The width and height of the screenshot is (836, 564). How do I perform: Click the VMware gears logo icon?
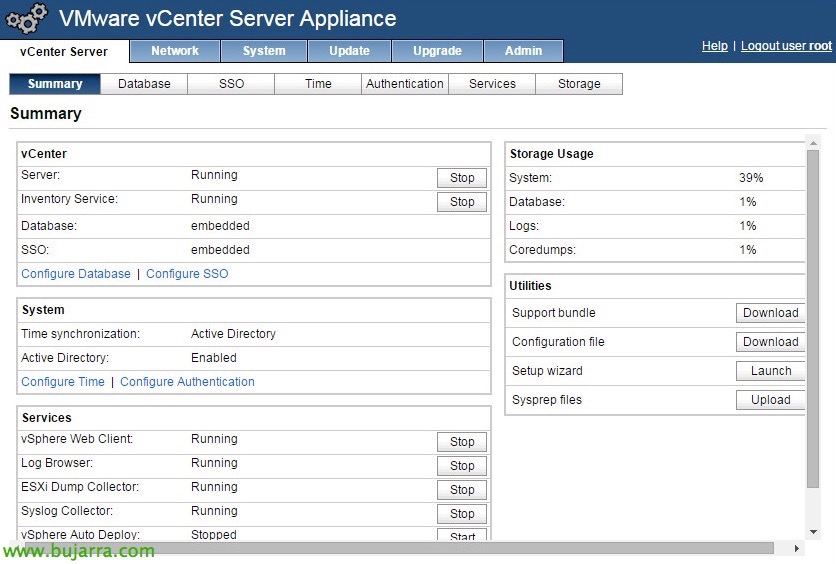[x=27, y=18]
